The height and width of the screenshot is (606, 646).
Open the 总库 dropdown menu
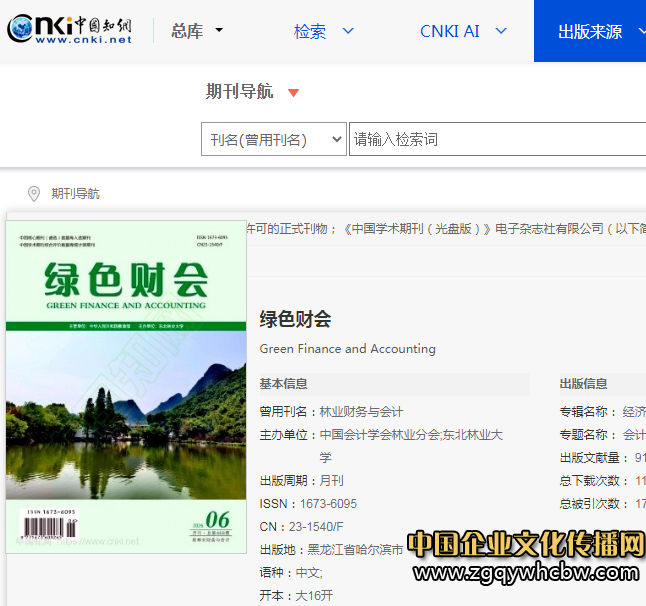click(x=197, y=31)
